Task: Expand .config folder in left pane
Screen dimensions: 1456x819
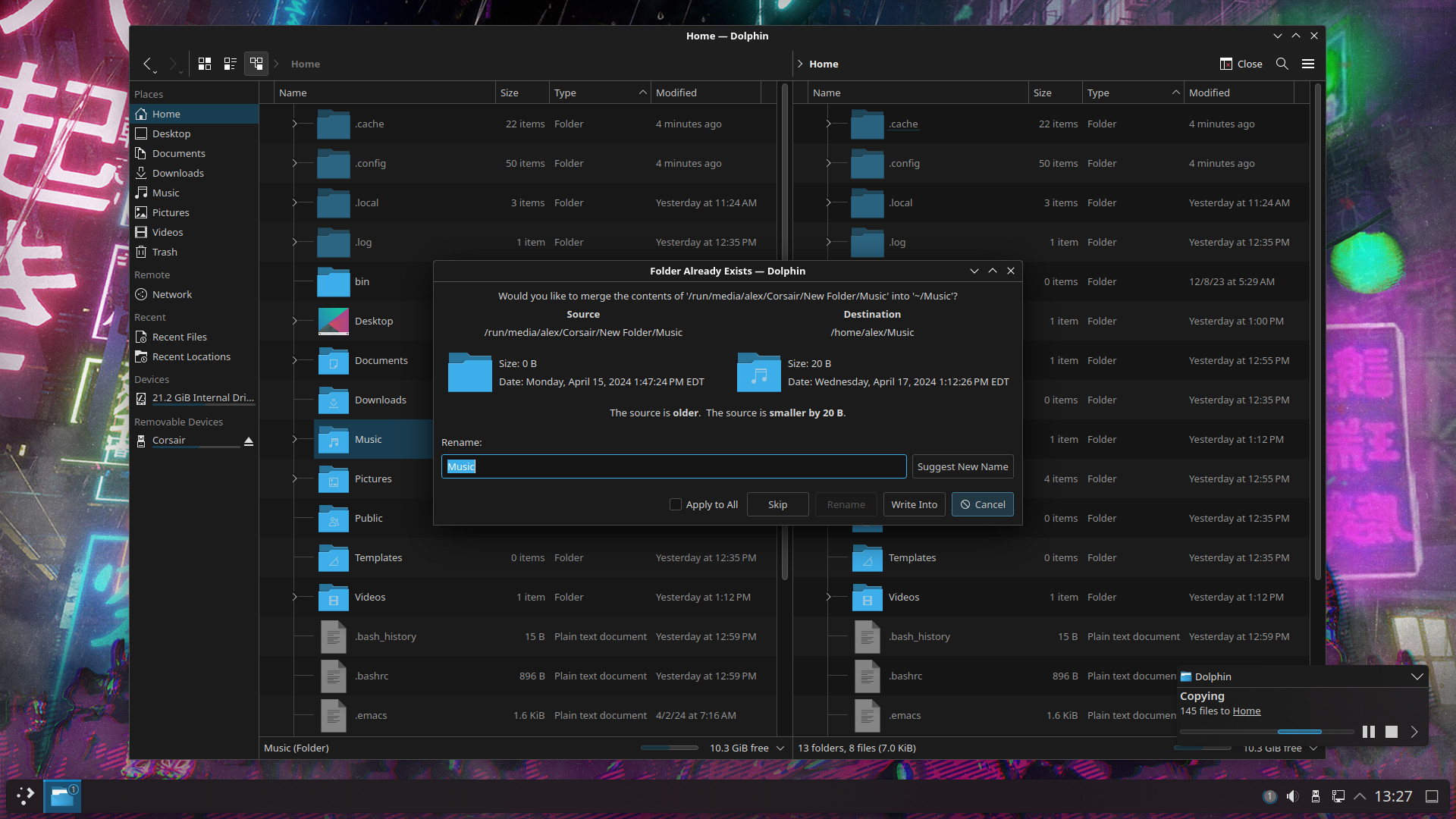Action: [x=294, y=163]
